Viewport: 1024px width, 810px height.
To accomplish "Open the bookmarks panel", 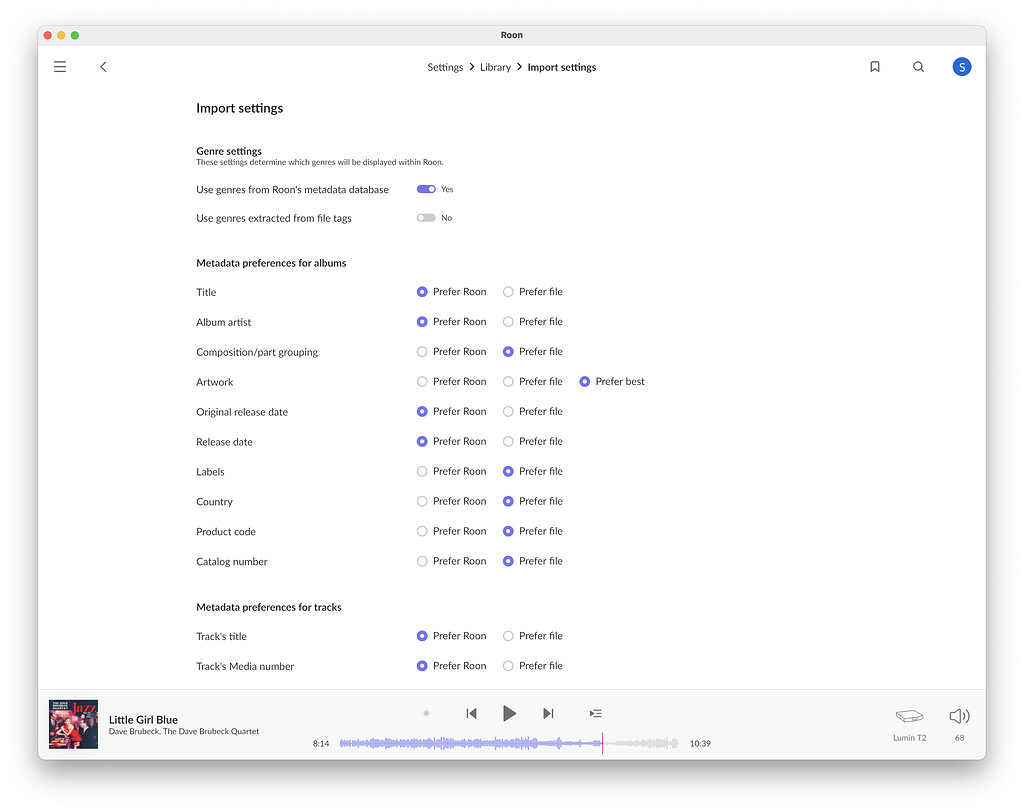I will coord(874,66).
